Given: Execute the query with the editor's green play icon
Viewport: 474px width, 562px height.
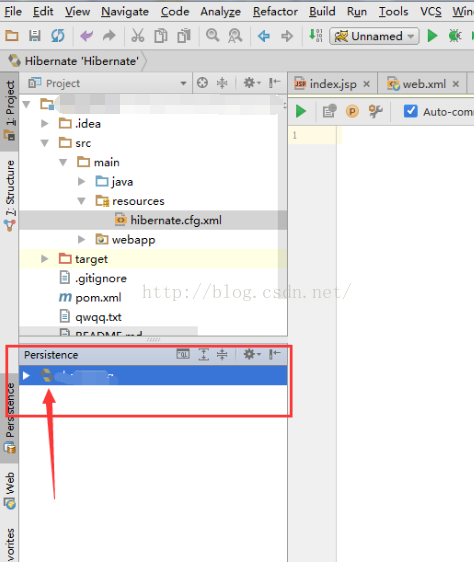Looking at the screenshot, I should click(x=301, y=111).
